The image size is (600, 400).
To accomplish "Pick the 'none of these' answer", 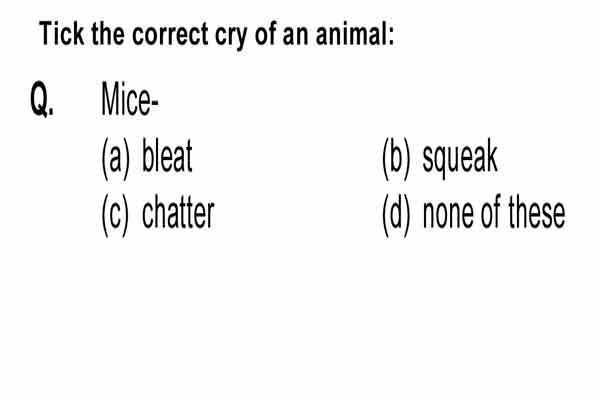I will click(474, 214).
